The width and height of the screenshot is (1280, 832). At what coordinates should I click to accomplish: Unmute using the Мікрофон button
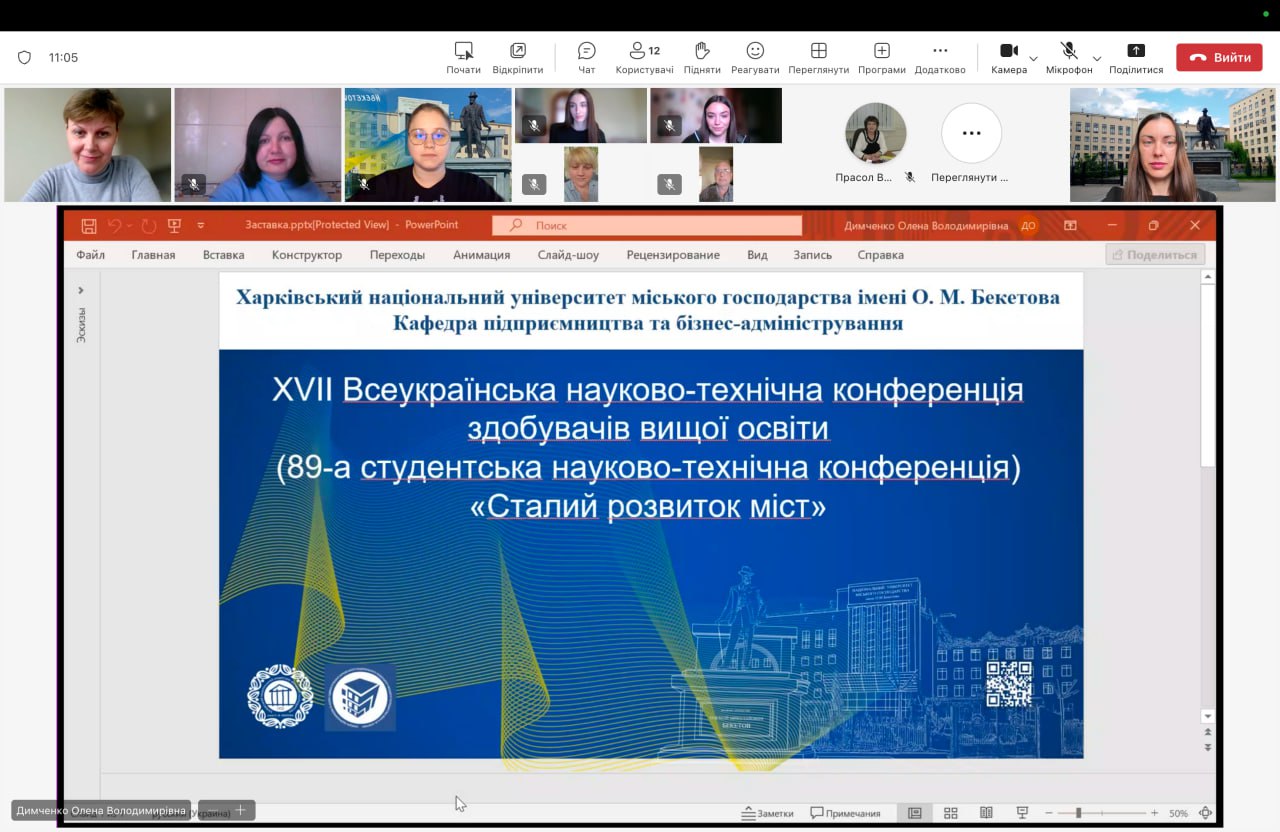[x=1069, y=58]
